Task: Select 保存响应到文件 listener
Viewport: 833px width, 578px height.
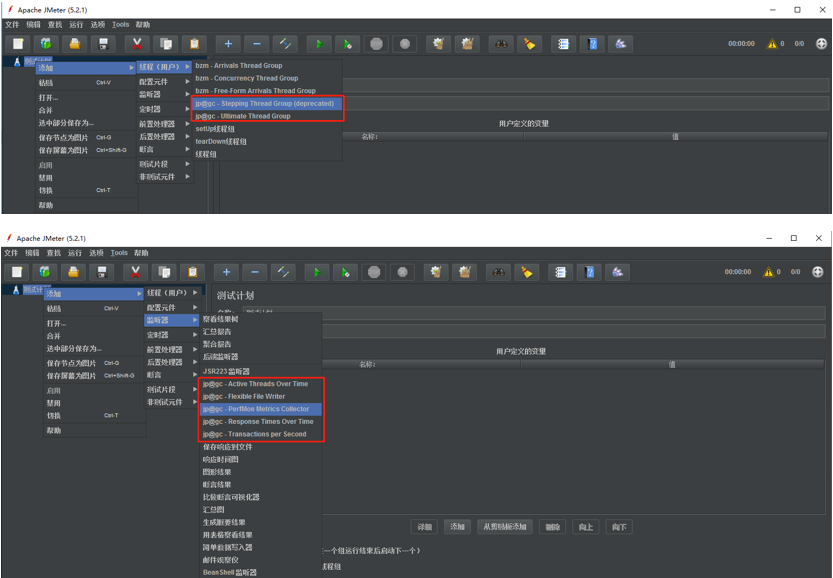Action: (261, 447)
